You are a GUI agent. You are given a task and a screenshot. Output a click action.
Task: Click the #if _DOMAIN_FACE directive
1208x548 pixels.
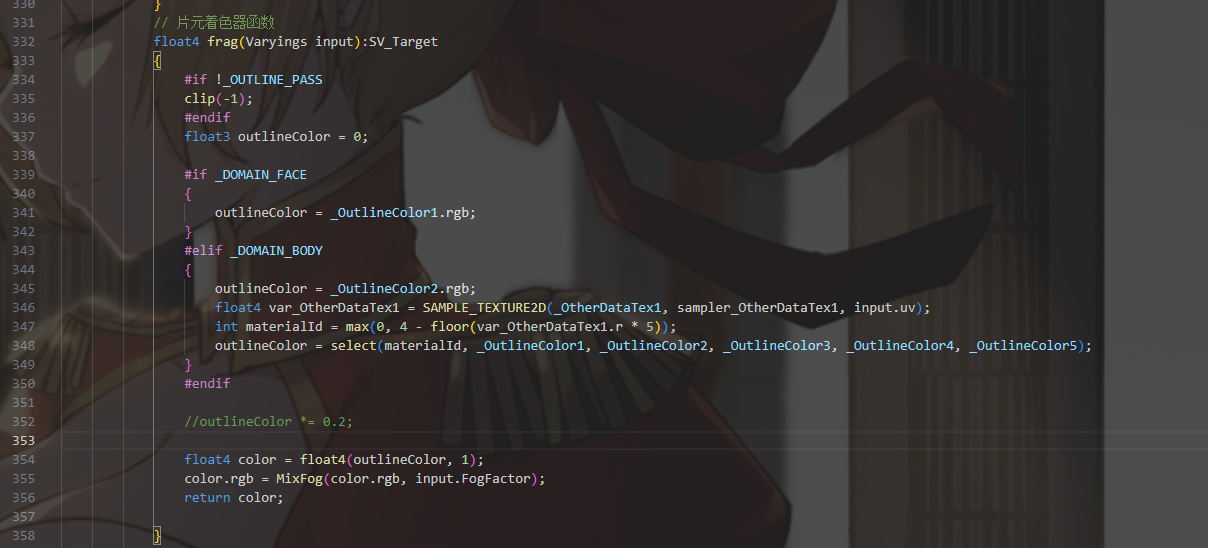[245, 174]
